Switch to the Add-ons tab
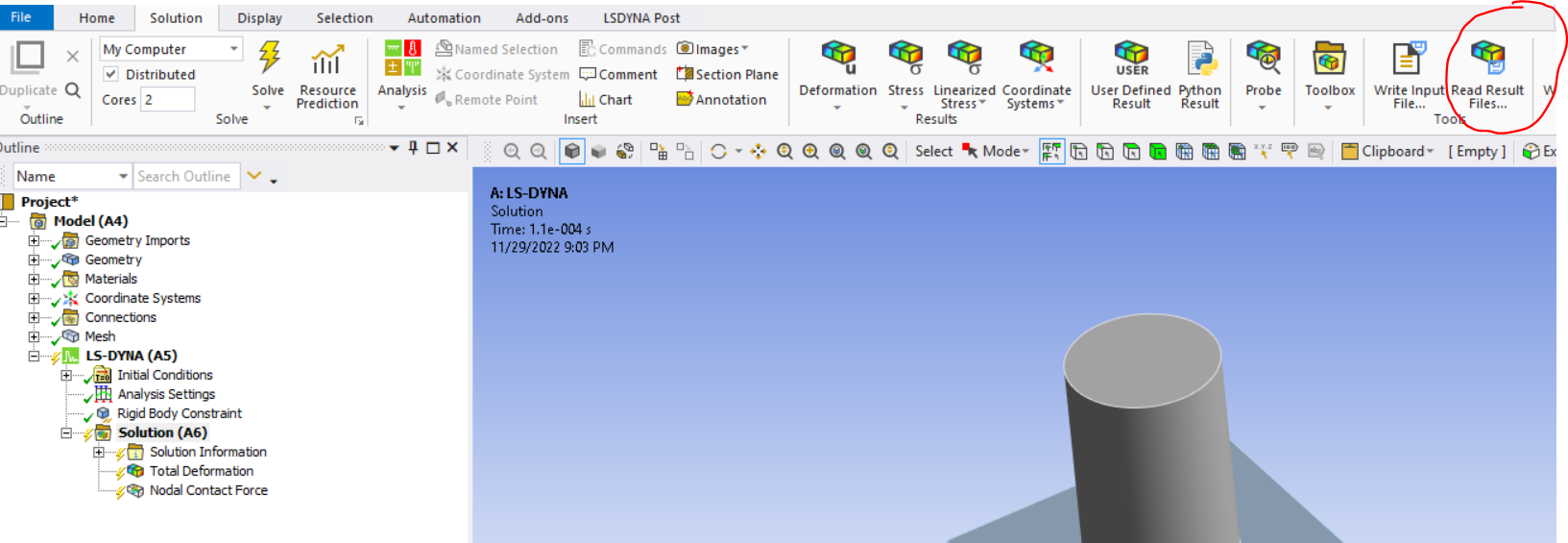The height and width of the screenshot is (543, 1568). 542,17
